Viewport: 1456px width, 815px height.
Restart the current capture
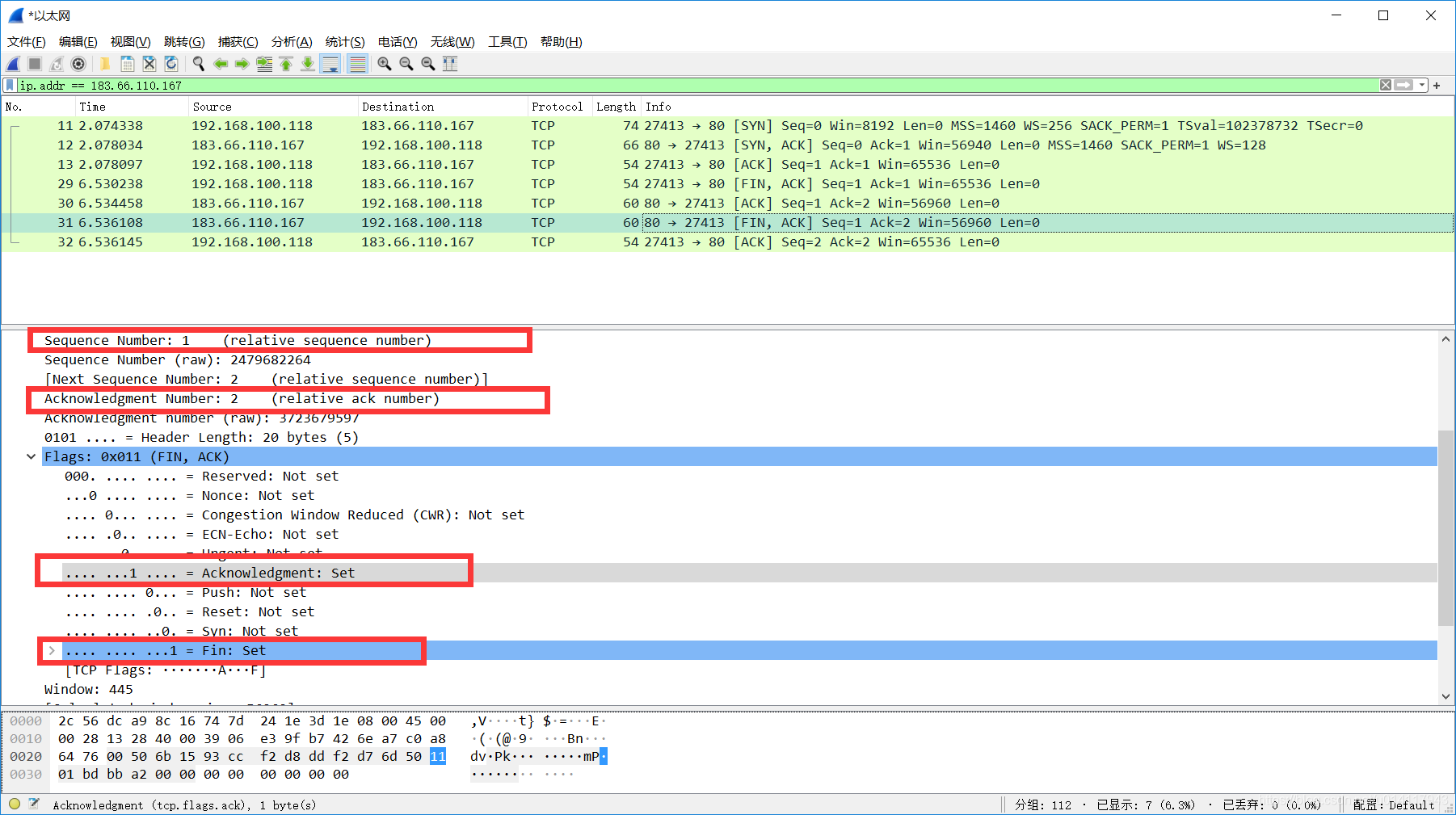[x=57, y=64]
